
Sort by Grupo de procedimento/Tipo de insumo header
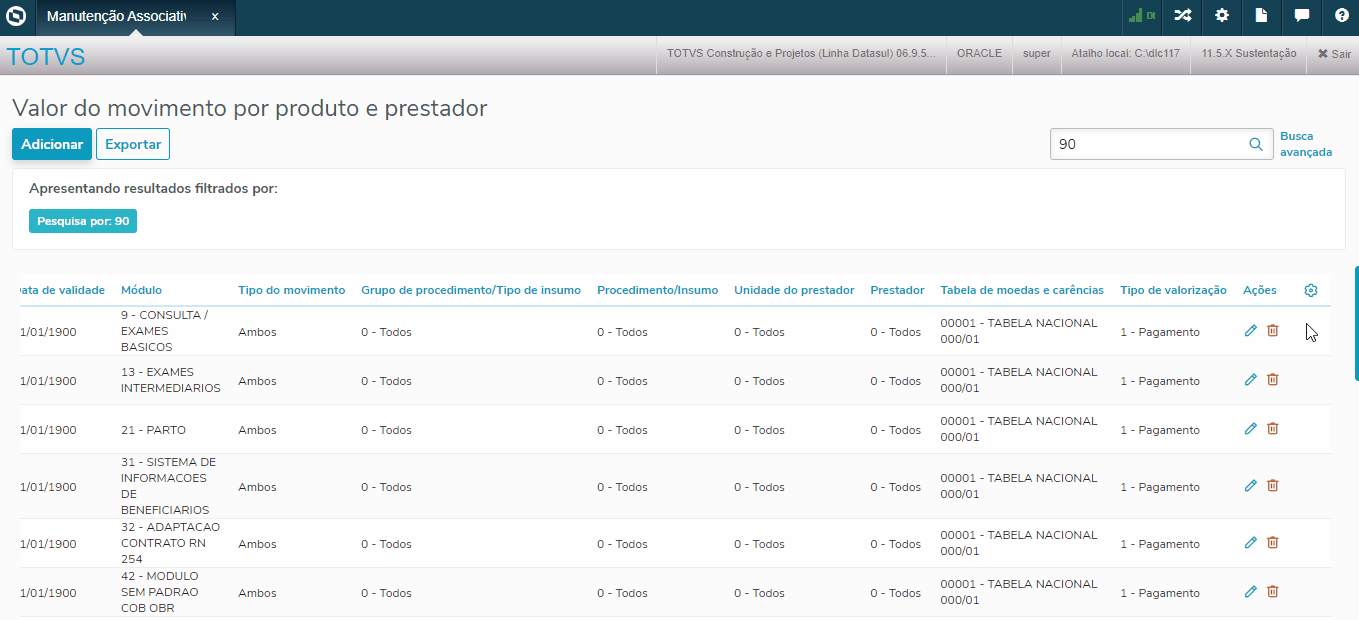(x=471, y=290)
